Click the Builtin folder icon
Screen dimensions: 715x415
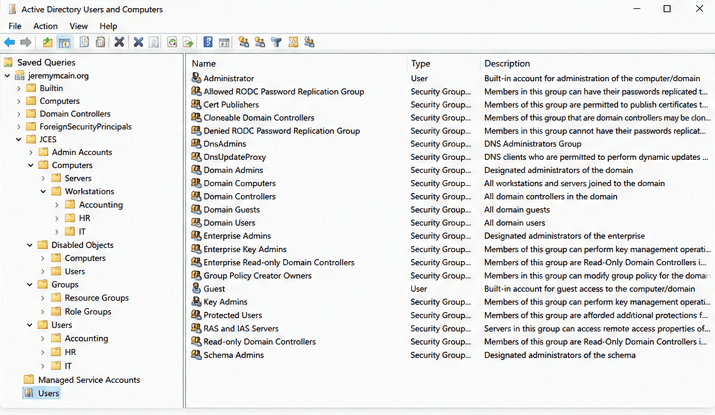pos(31,88)
